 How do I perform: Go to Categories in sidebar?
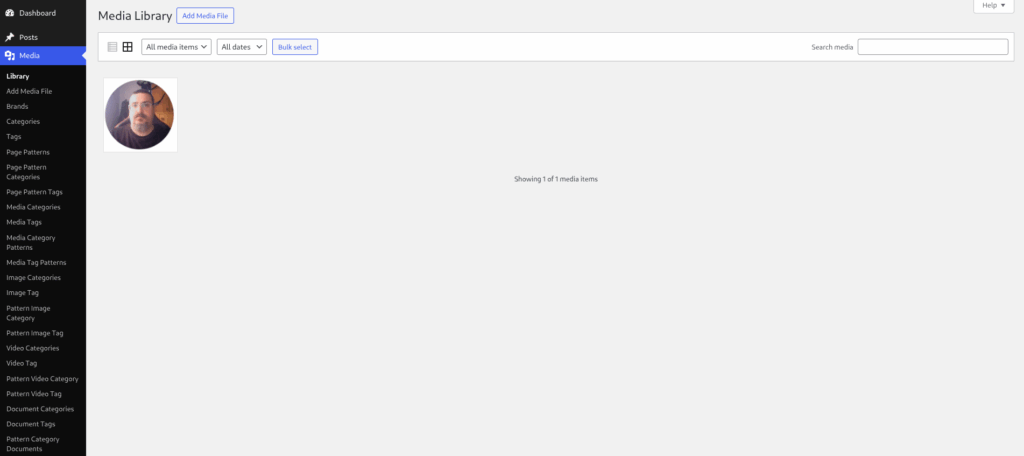coord(24,122)
